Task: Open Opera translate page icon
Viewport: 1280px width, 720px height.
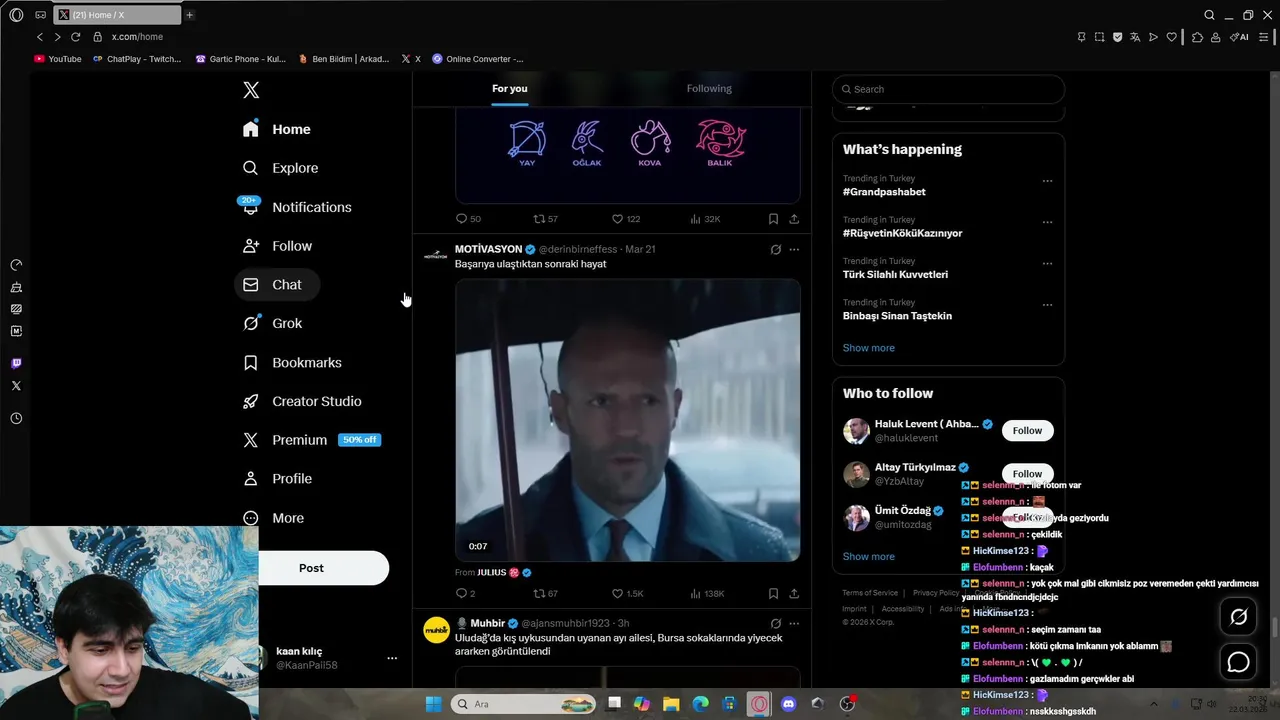Action: pos(1135,37)
